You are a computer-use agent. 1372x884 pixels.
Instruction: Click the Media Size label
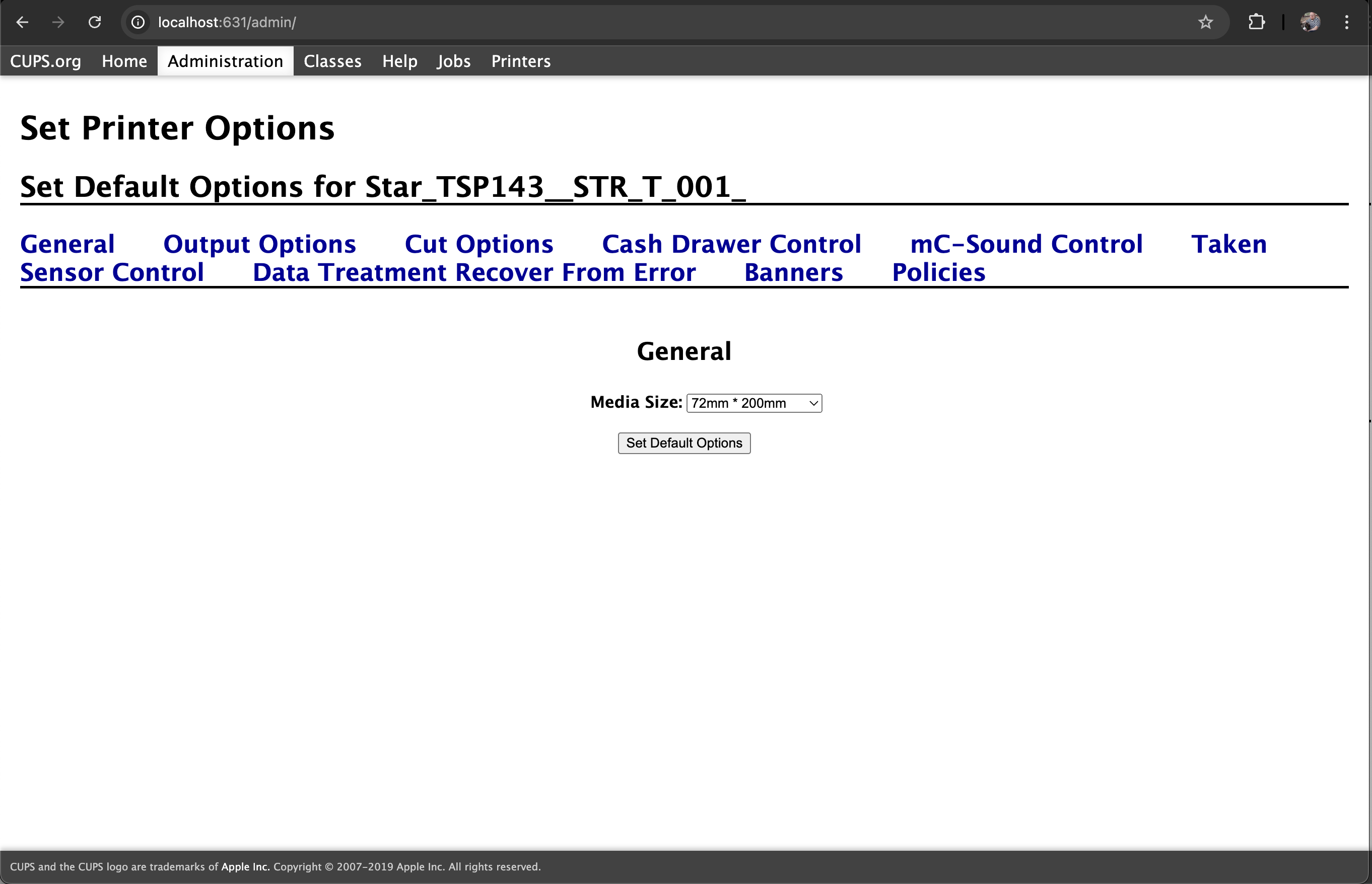pyautogui.click(x=636, y=402)
